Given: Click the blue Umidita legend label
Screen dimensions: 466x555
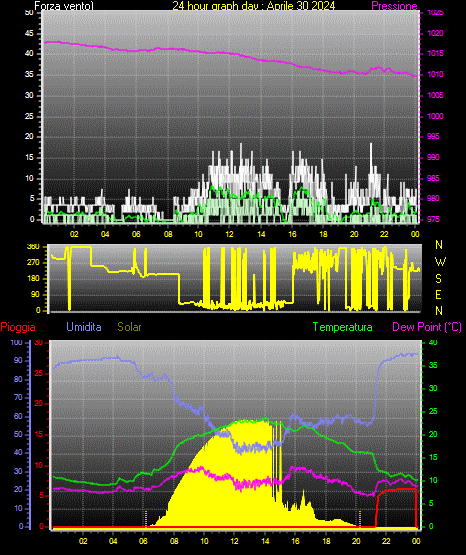Looking at the screenshot, I should 84,327.
